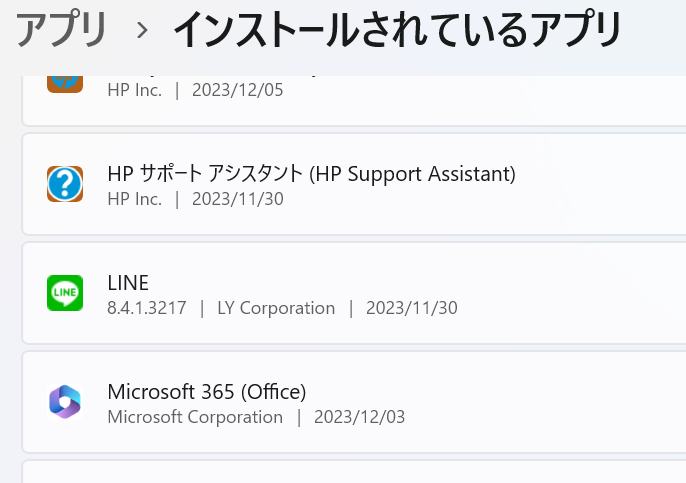
Task: Click the green LINE app icon
Action: (x=65, y=293)
